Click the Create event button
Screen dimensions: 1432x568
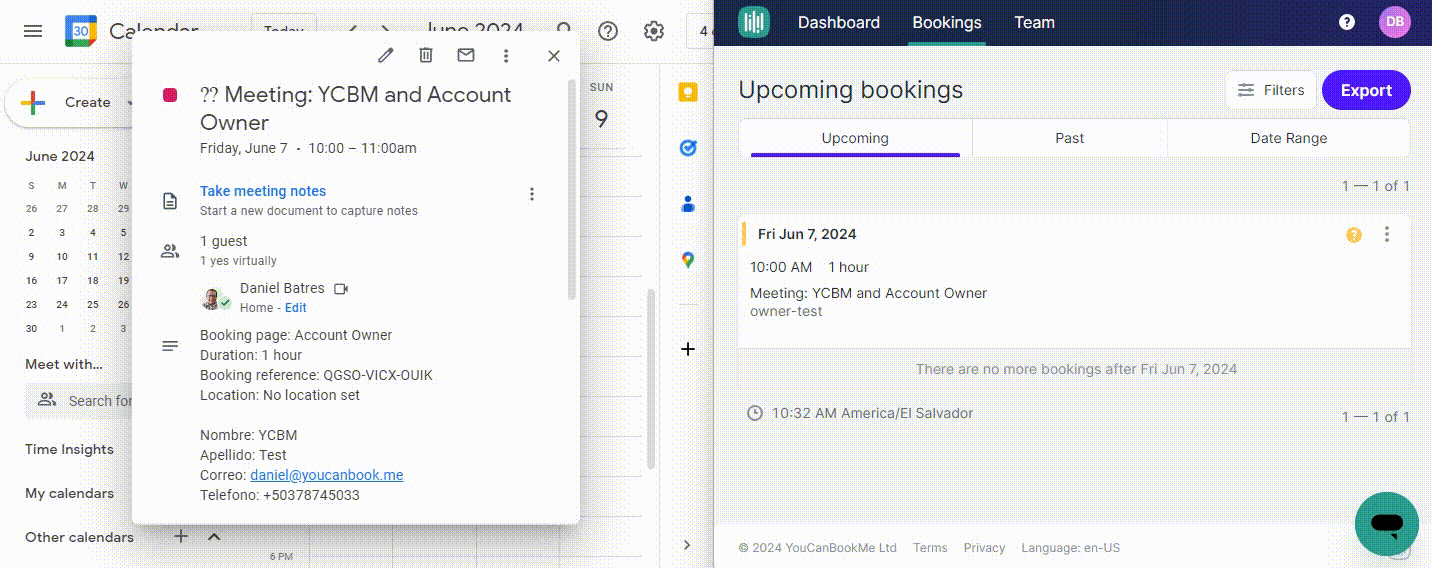(x=70, y=102)
